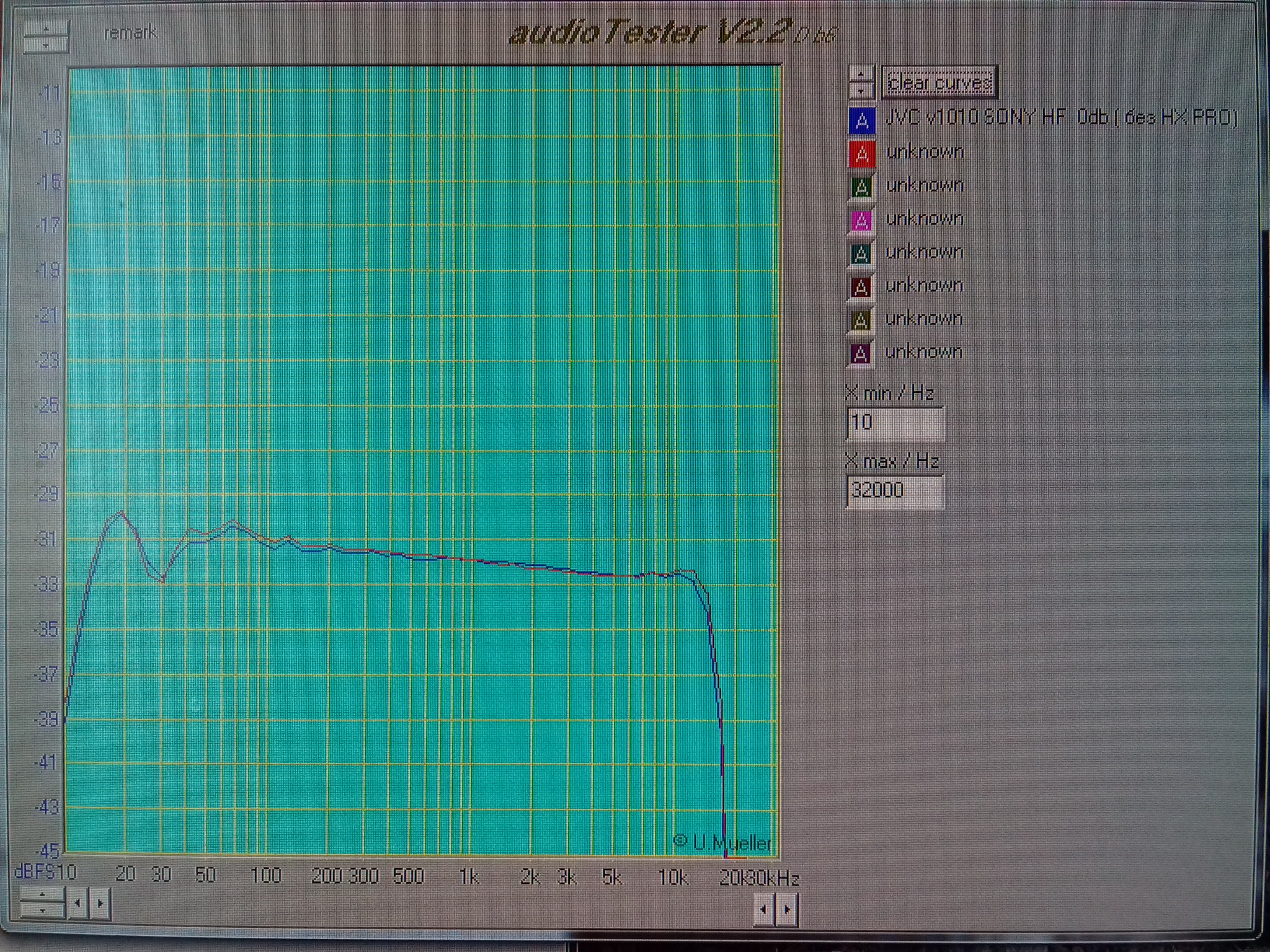Click the red 'A' curve icon
The image size is (1270, 952).
pyautogui.click(x=861, y=154)
